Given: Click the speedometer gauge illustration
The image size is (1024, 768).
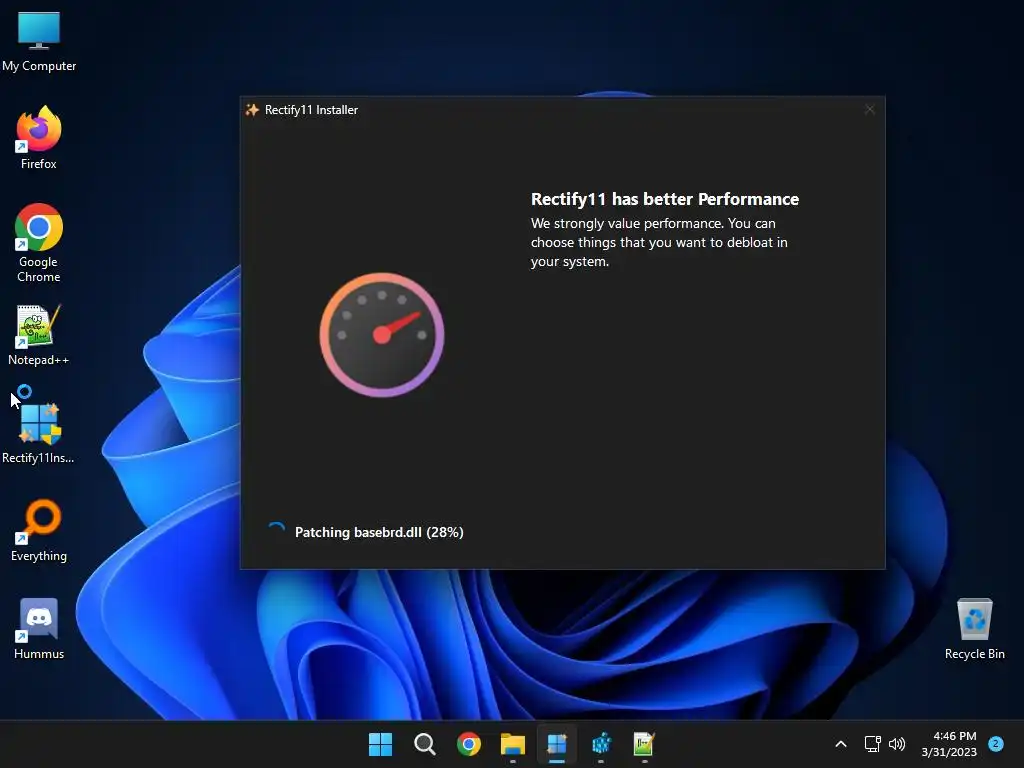Looking at the screenshot, I should (x=381, y=335).
